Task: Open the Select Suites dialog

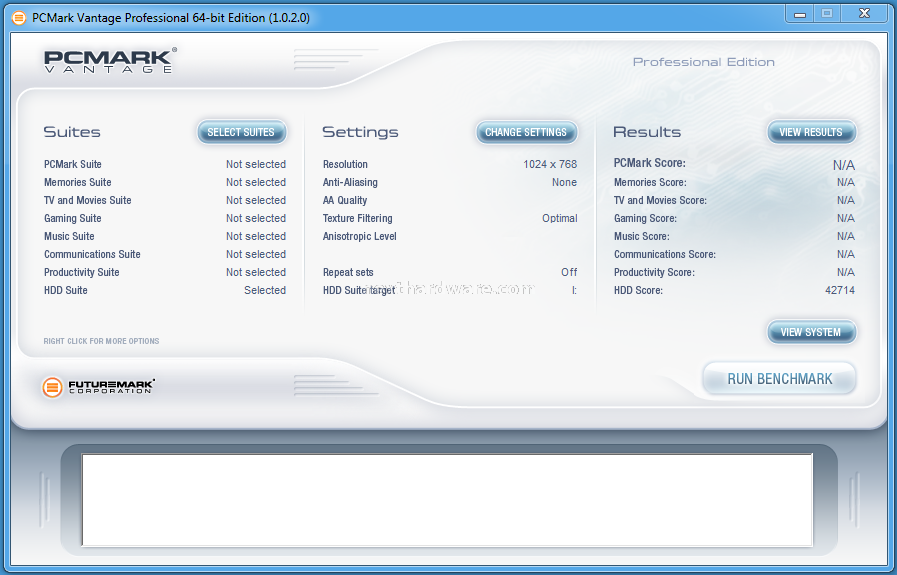Action: (241, 132)
